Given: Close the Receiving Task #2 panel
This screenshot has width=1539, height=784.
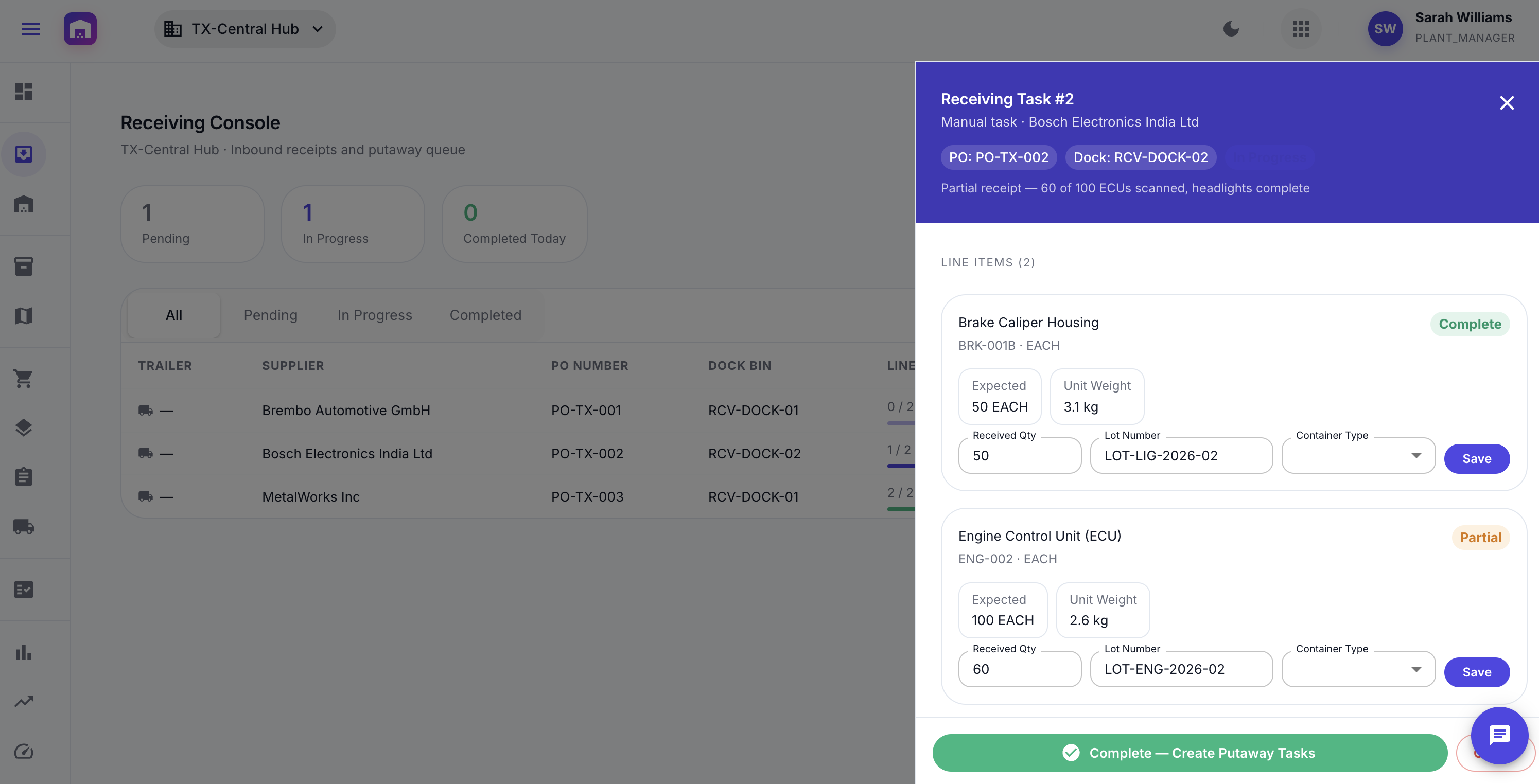Looking at the screenshot, I should coord(1507,103).
